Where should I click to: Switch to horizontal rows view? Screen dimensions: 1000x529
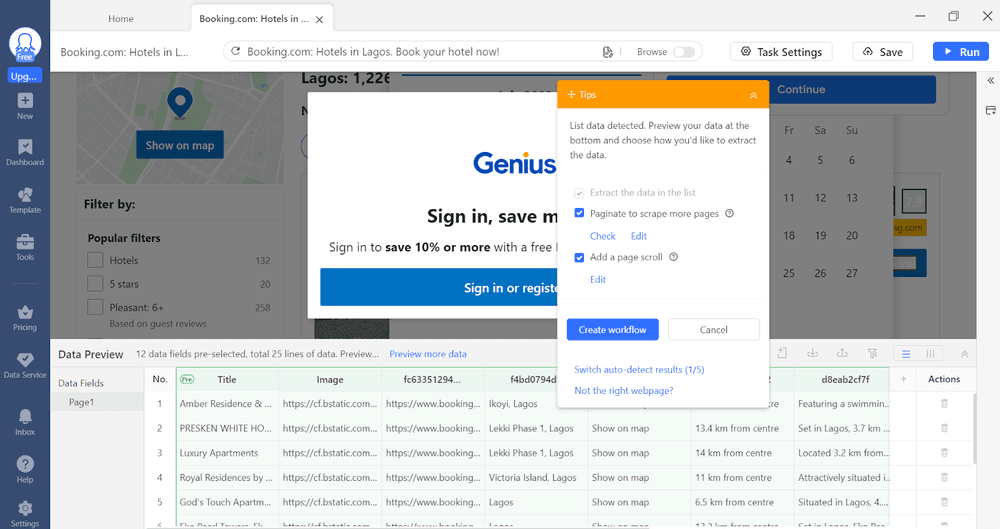[906, 354]
